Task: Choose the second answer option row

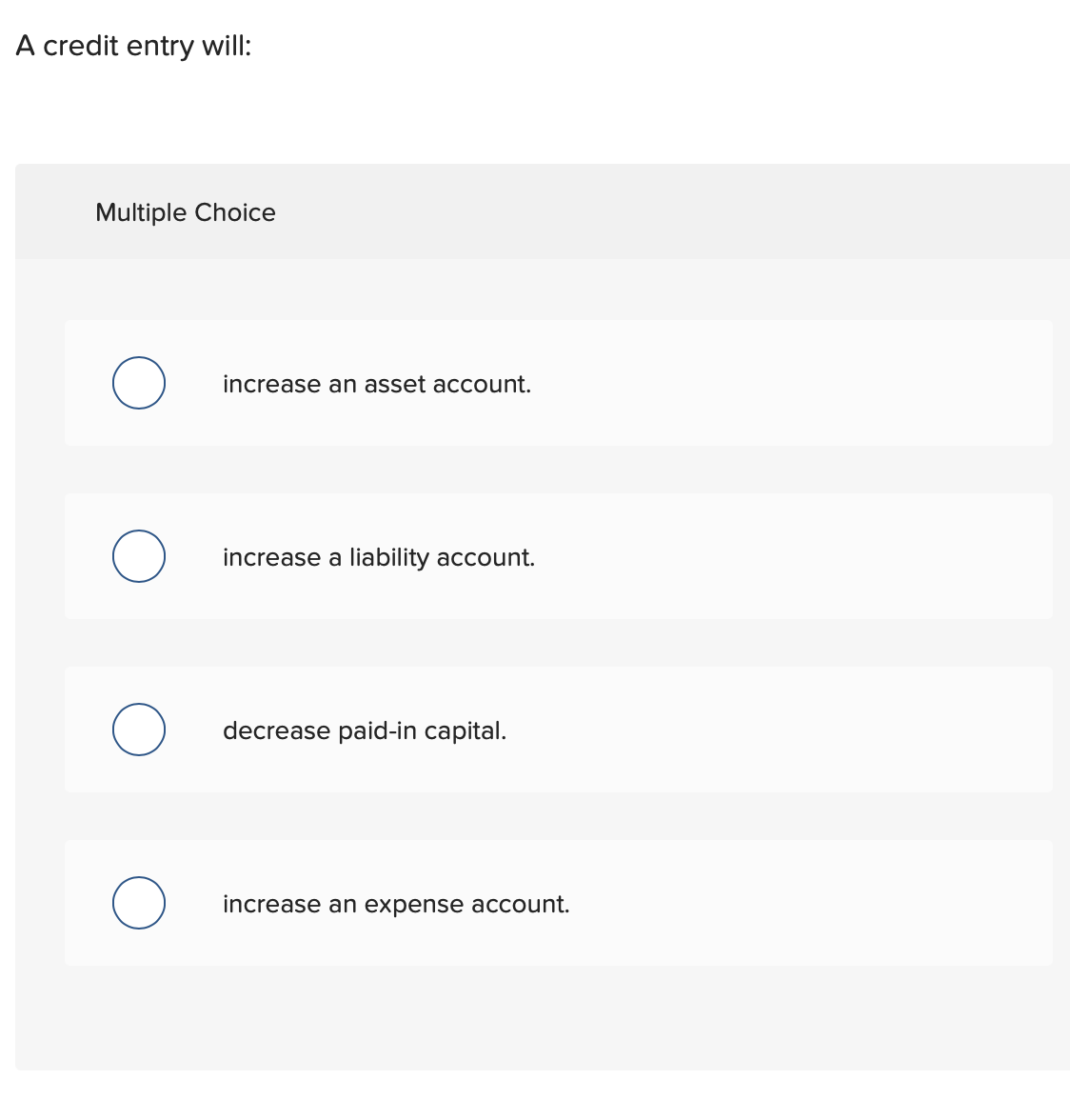Action: click(562, 556)
